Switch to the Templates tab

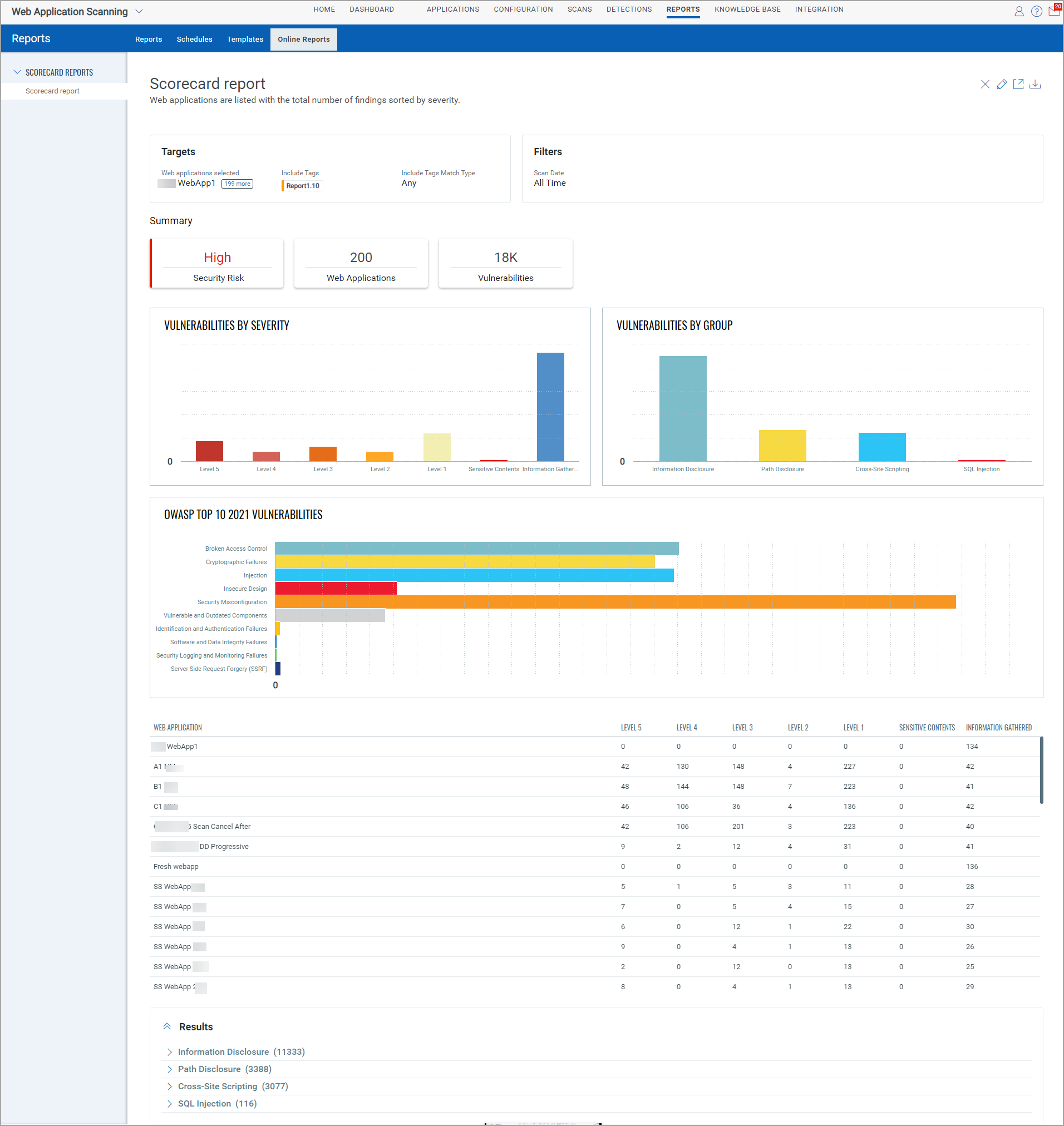[245, 39]
